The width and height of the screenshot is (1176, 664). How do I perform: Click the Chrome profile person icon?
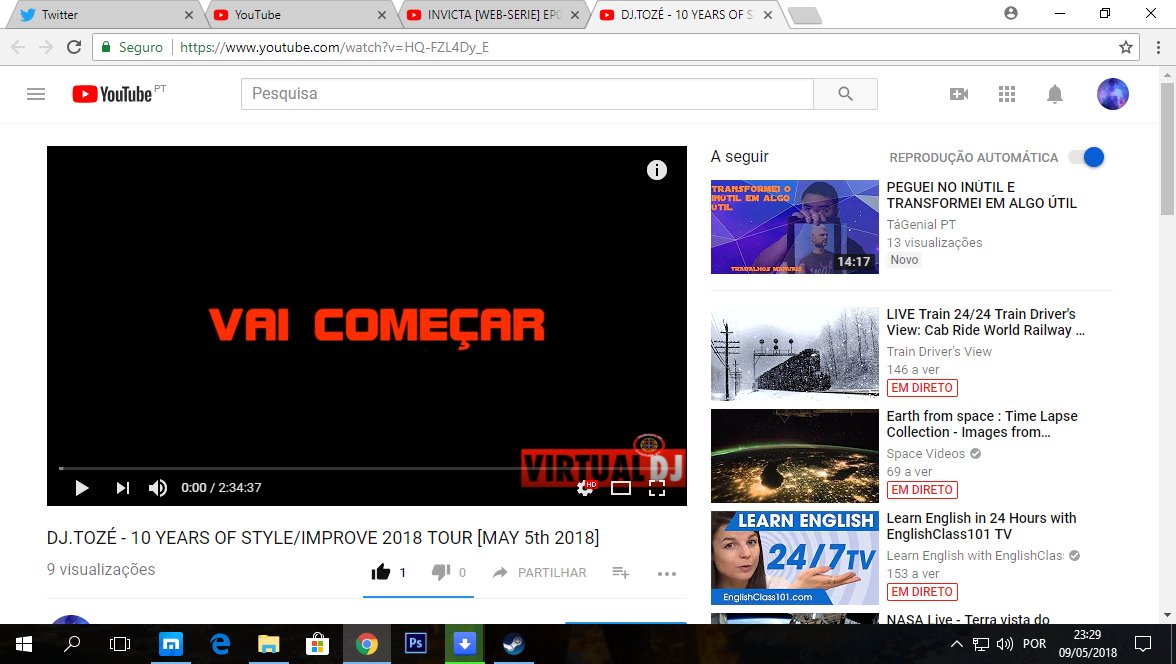point(1011,14)
